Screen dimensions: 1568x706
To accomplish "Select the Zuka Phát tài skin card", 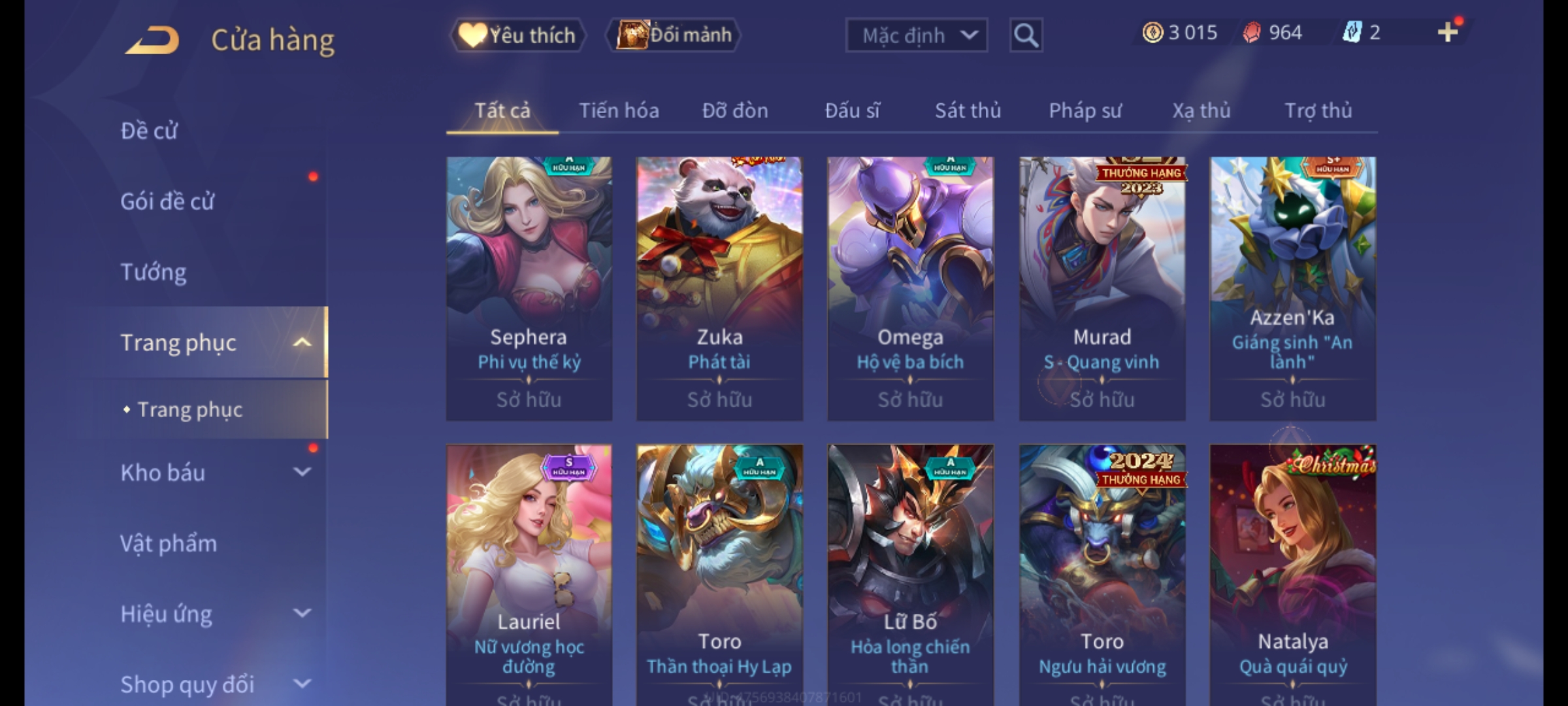I will (719, 288).
